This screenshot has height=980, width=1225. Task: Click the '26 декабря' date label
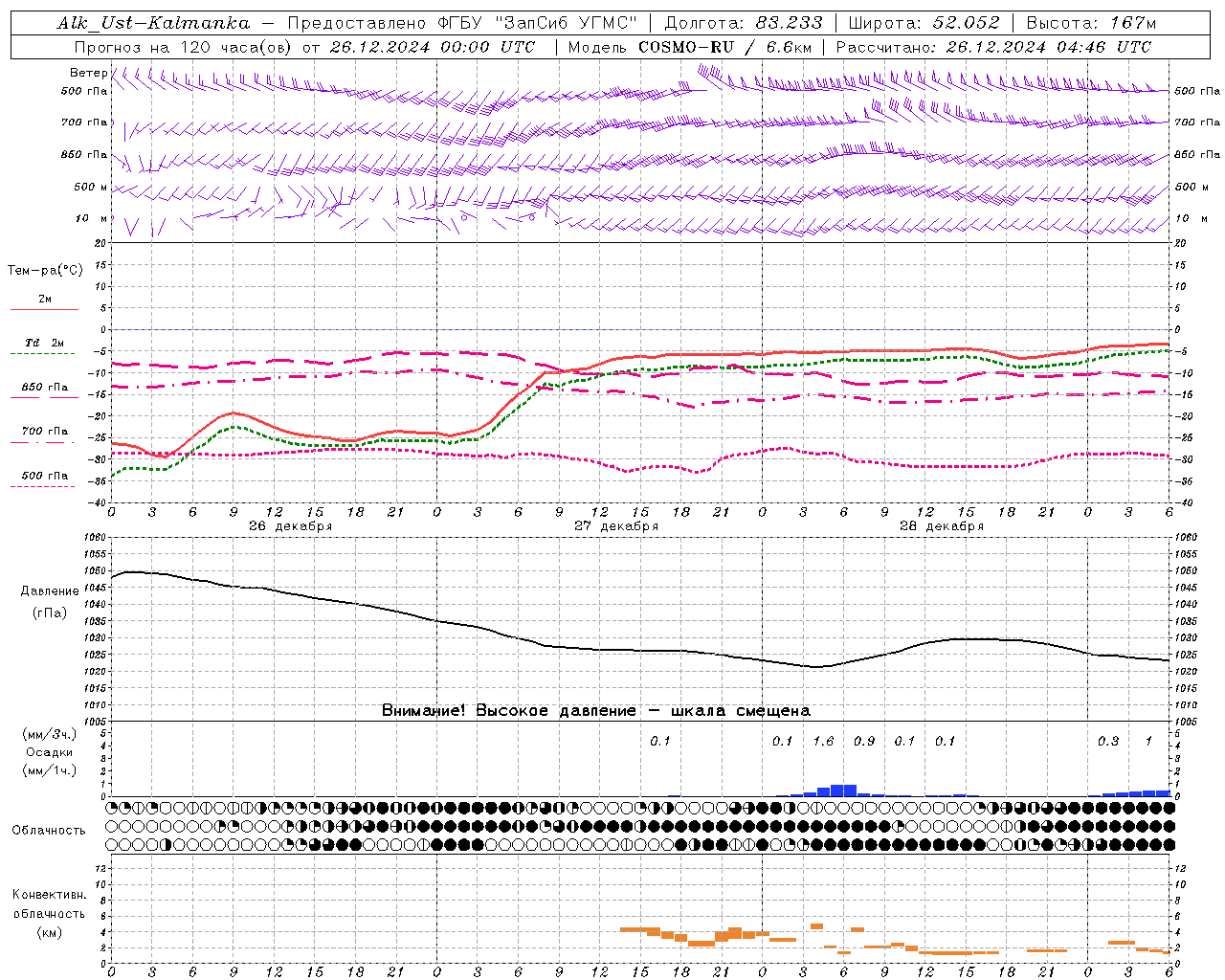click(x=291, y=526)
